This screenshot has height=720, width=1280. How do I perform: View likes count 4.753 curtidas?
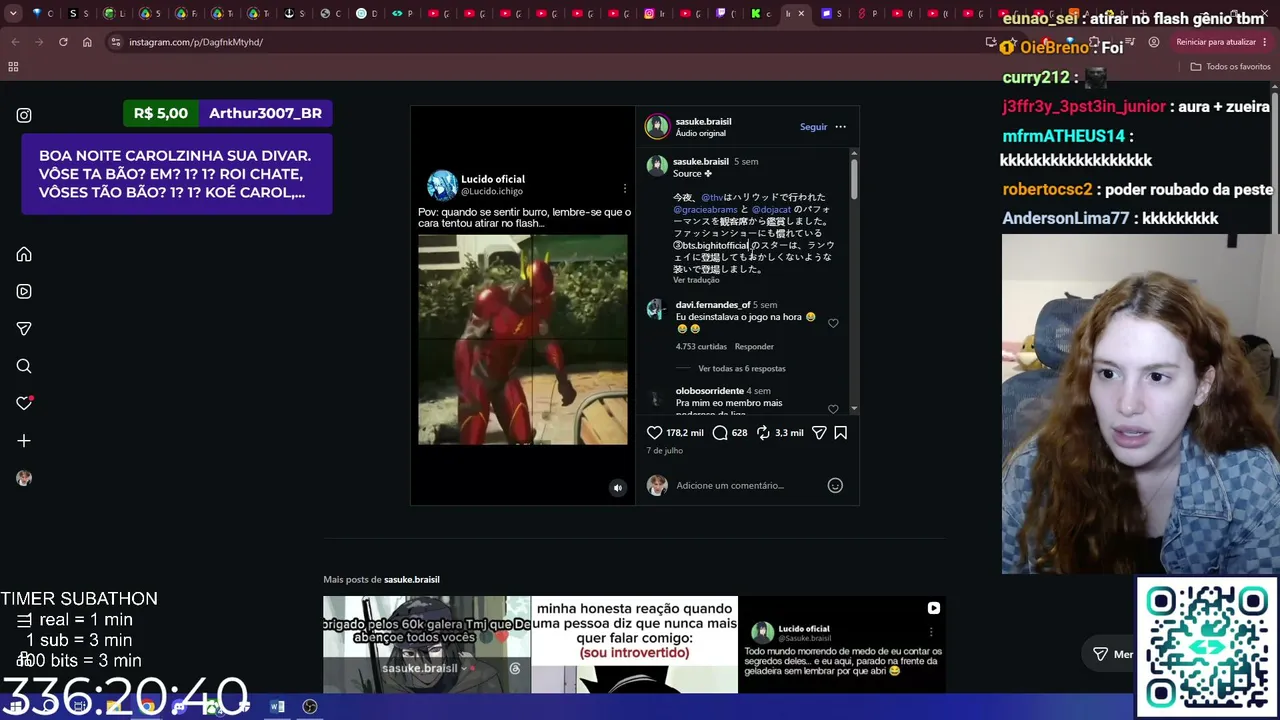[x=701, y=347]
